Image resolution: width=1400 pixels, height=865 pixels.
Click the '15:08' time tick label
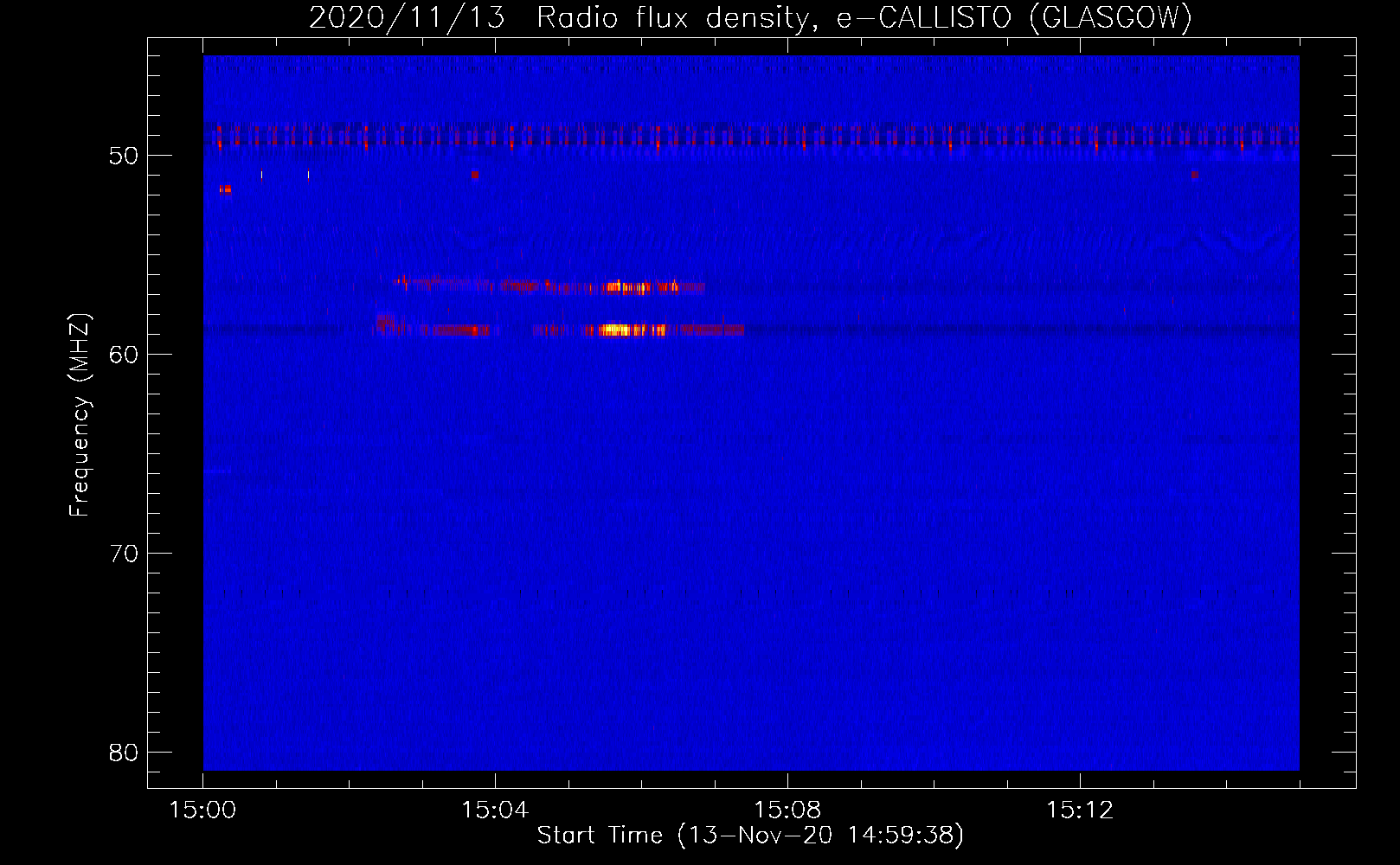(x=787, y=811)
